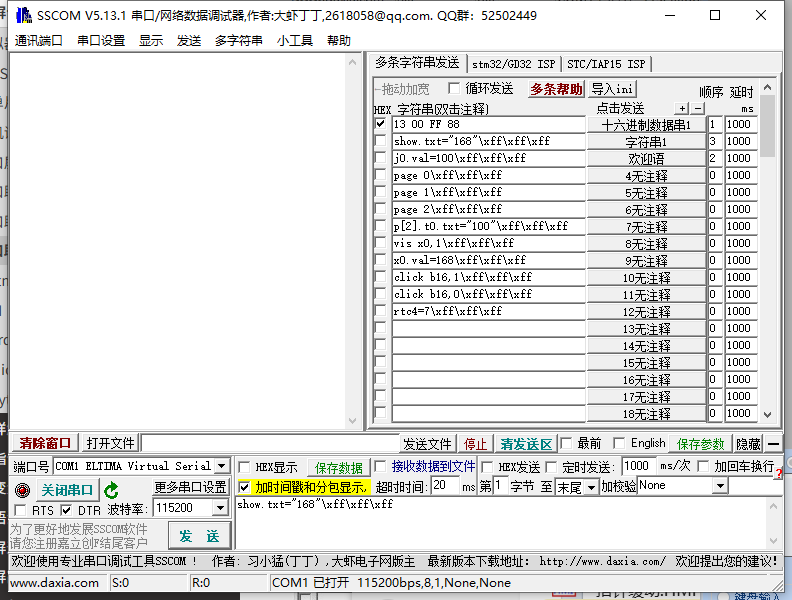Open the 加校验 None checksum dropdown
792x600 pixels.
(x=720, y=486)
